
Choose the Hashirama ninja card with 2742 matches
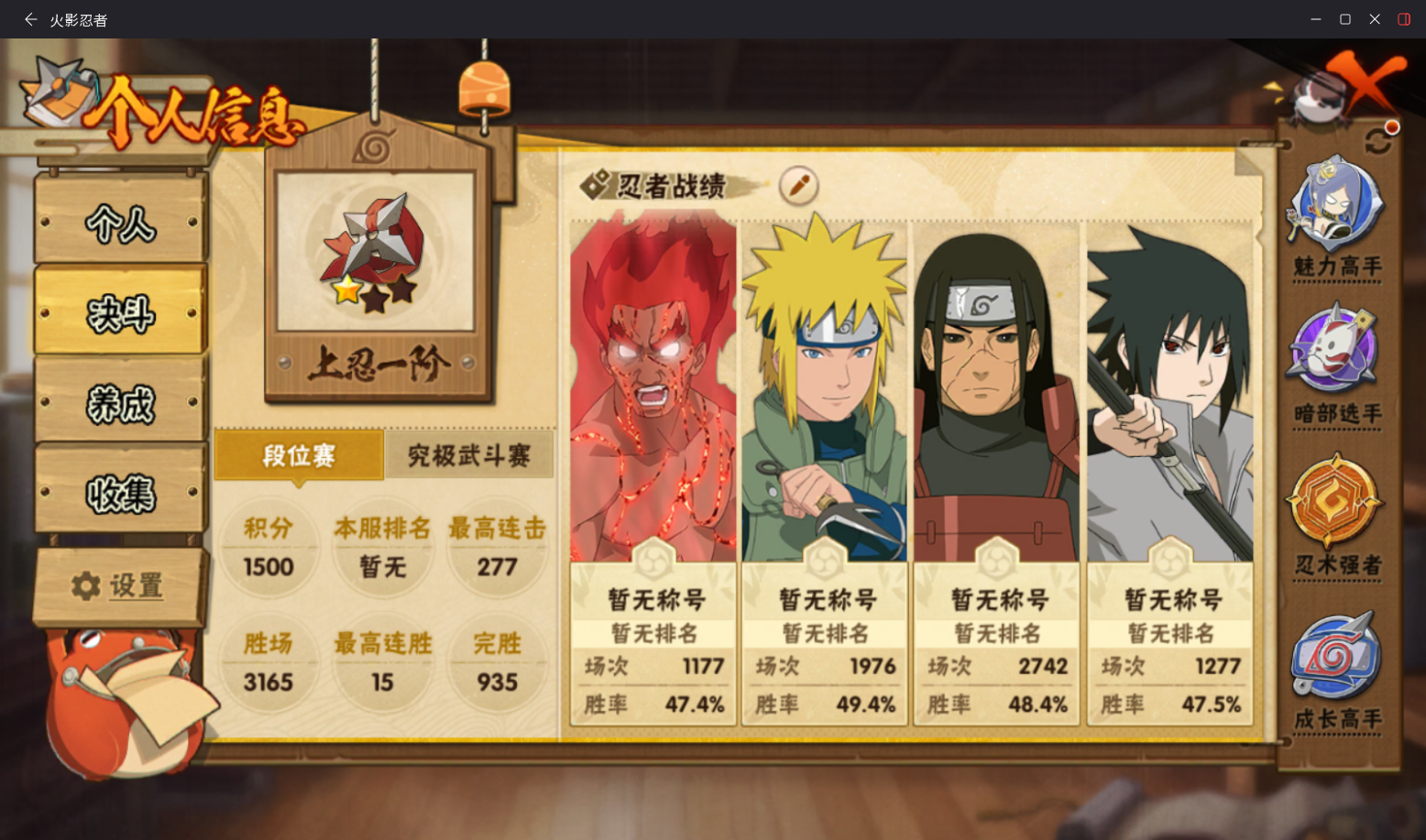pyautogui.click(x=997, y=472)
